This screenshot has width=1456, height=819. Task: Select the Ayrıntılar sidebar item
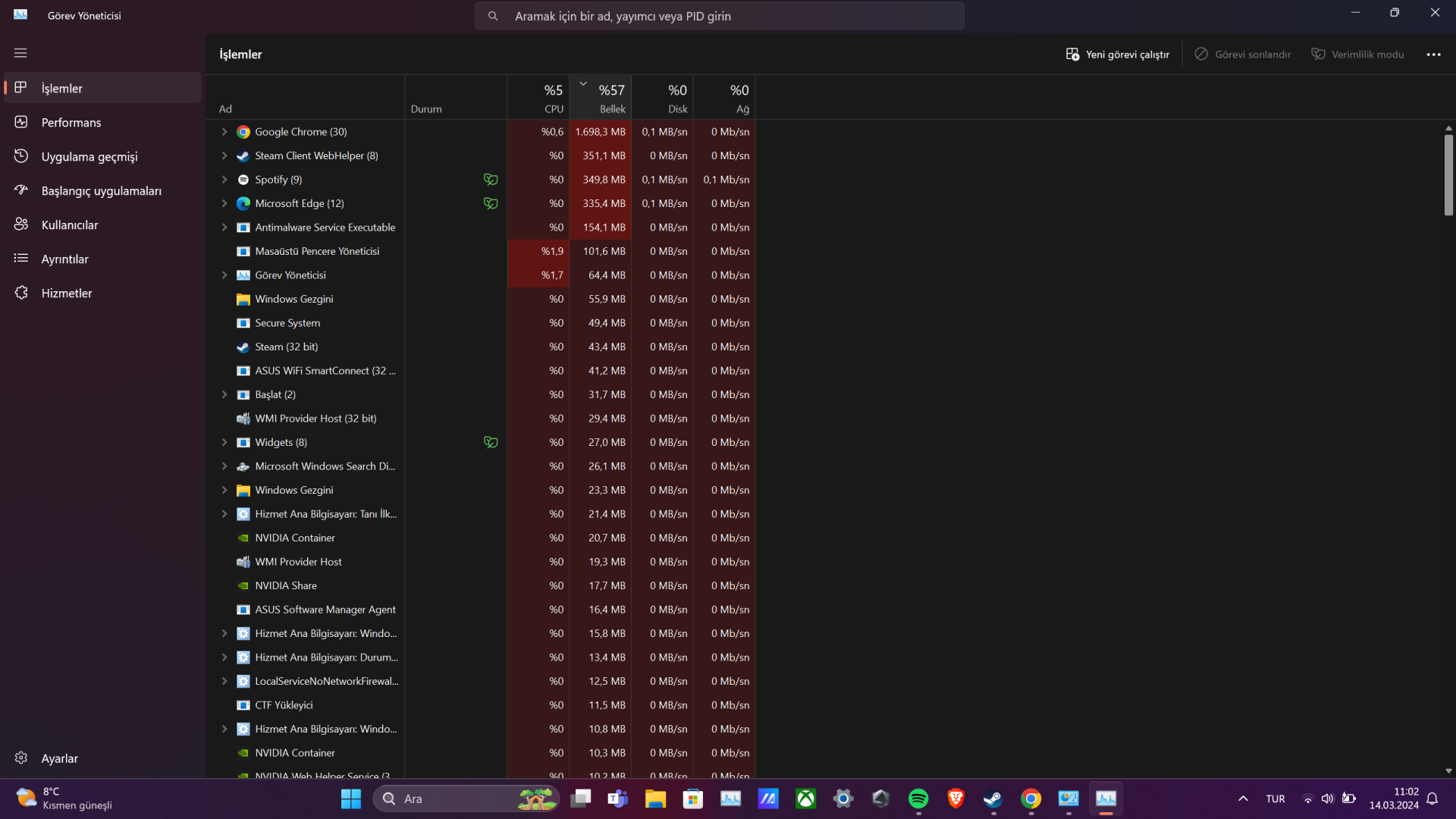pos(64,259)
